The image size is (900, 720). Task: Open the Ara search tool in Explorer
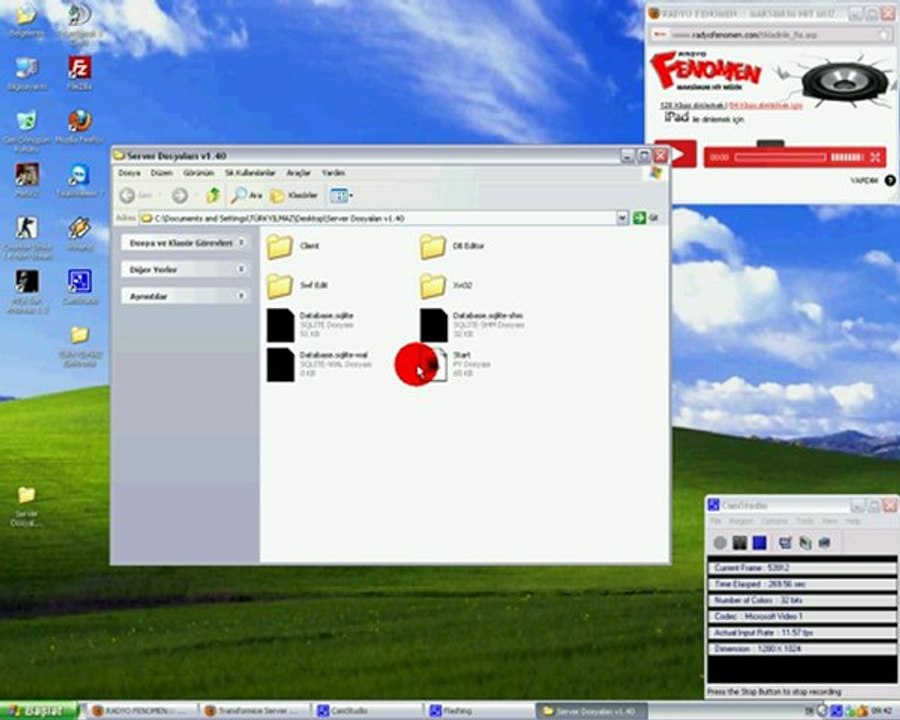(x=247, y=195)
